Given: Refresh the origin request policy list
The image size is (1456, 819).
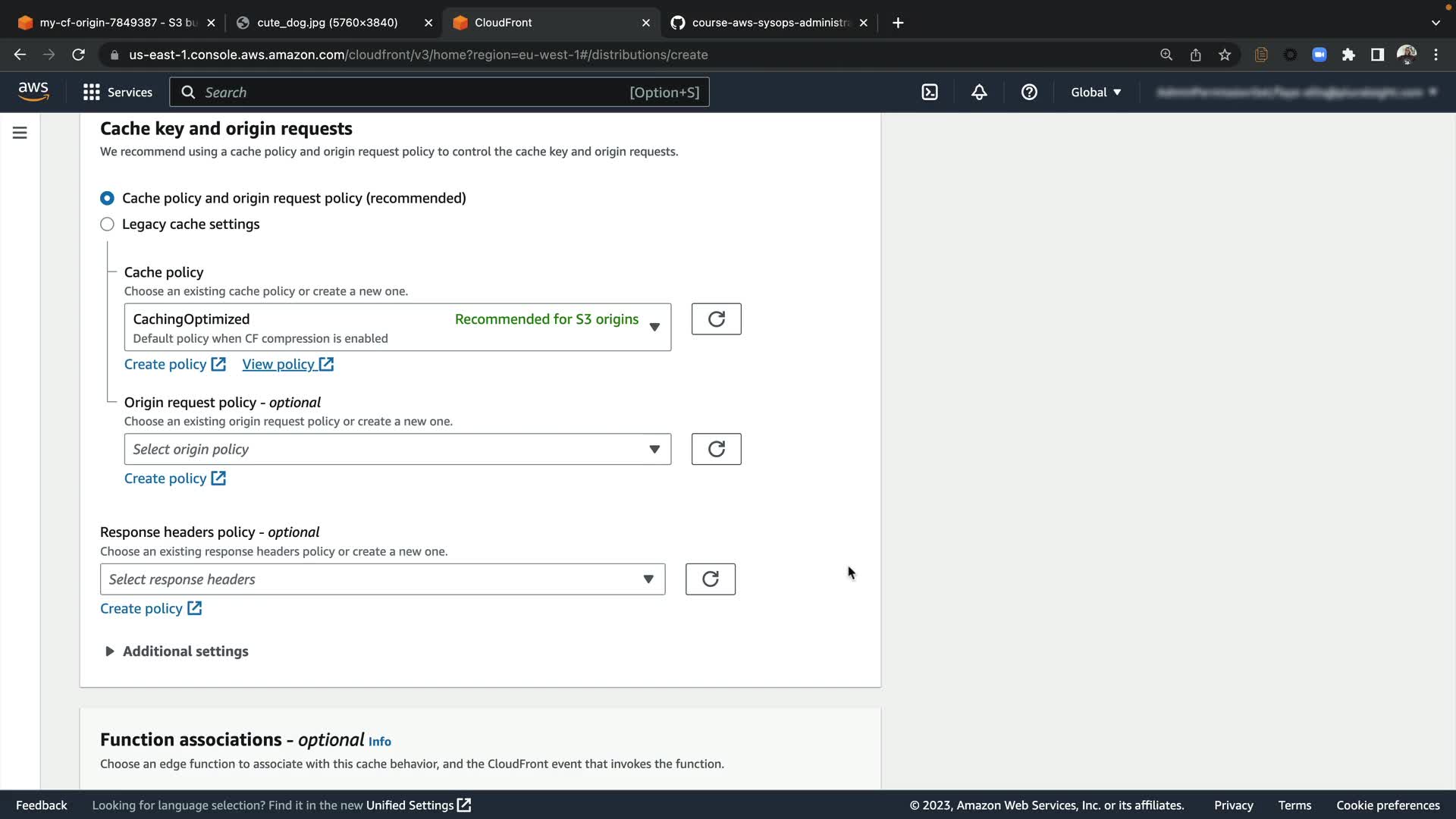Looking at the screenshot, I should (716, 449).
